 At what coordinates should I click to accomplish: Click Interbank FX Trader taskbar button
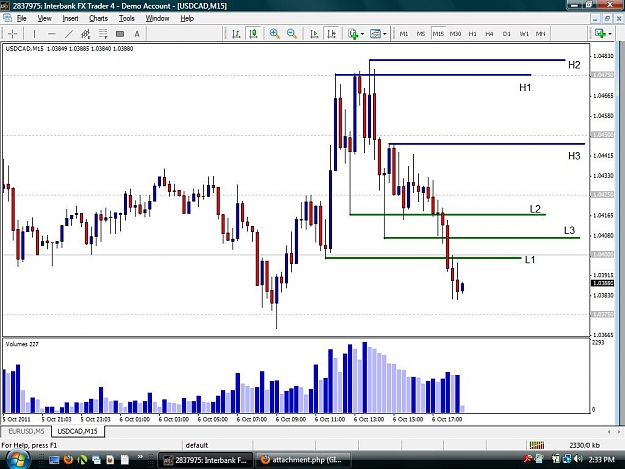click(x=205, y=460)
